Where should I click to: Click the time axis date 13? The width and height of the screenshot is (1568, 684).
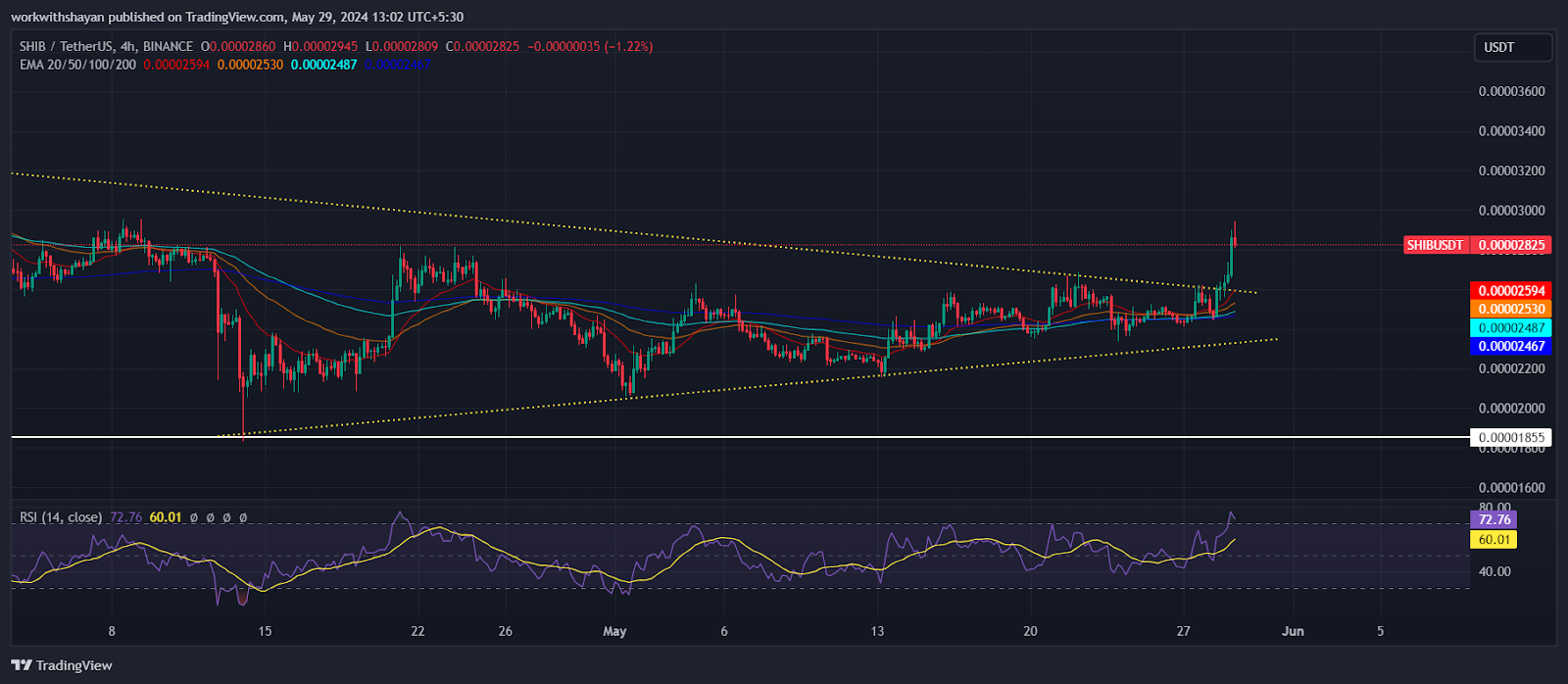pos(877,631)
